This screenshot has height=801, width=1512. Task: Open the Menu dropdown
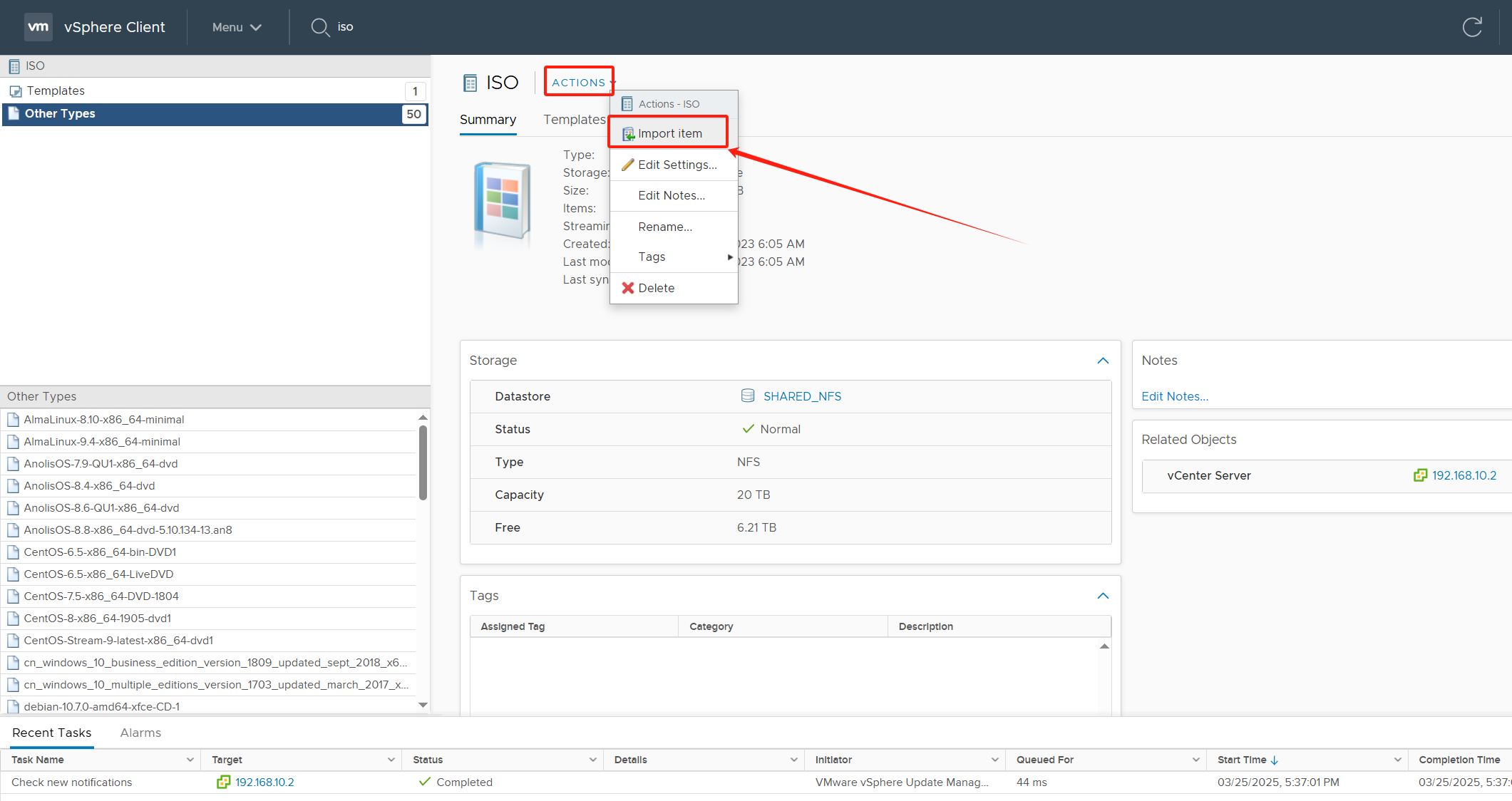[237, 27]
